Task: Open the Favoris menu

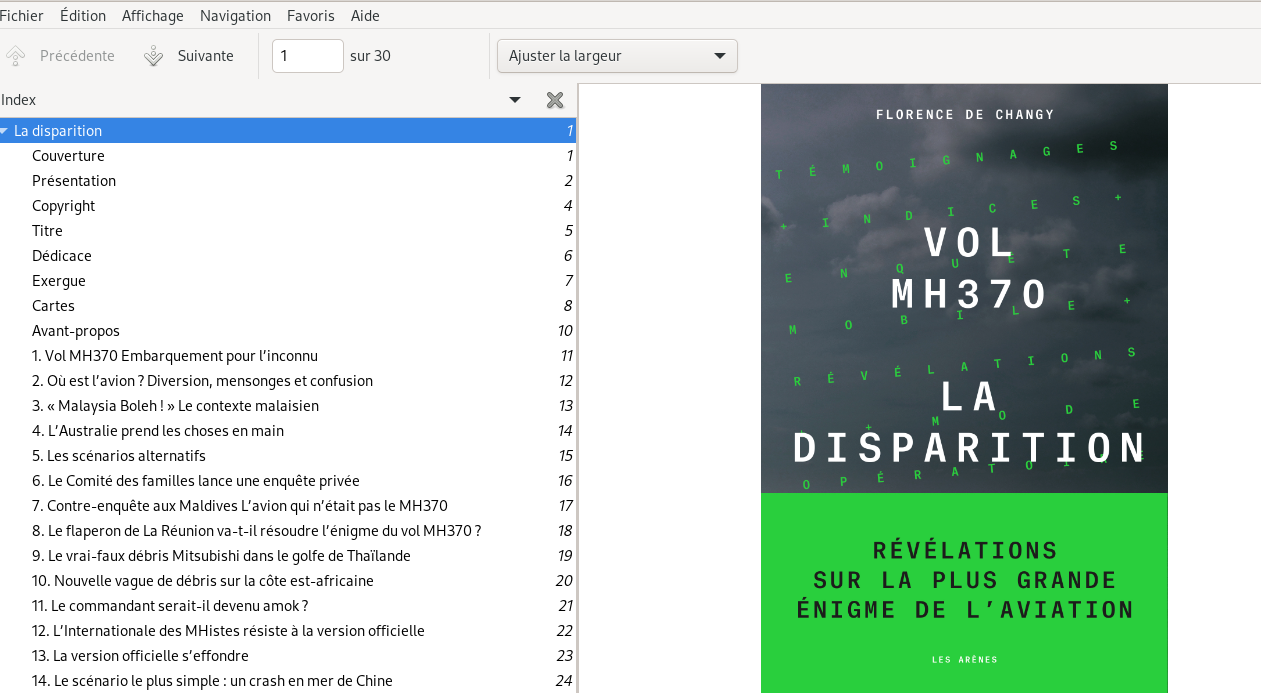Action: [x=311, y=15]
